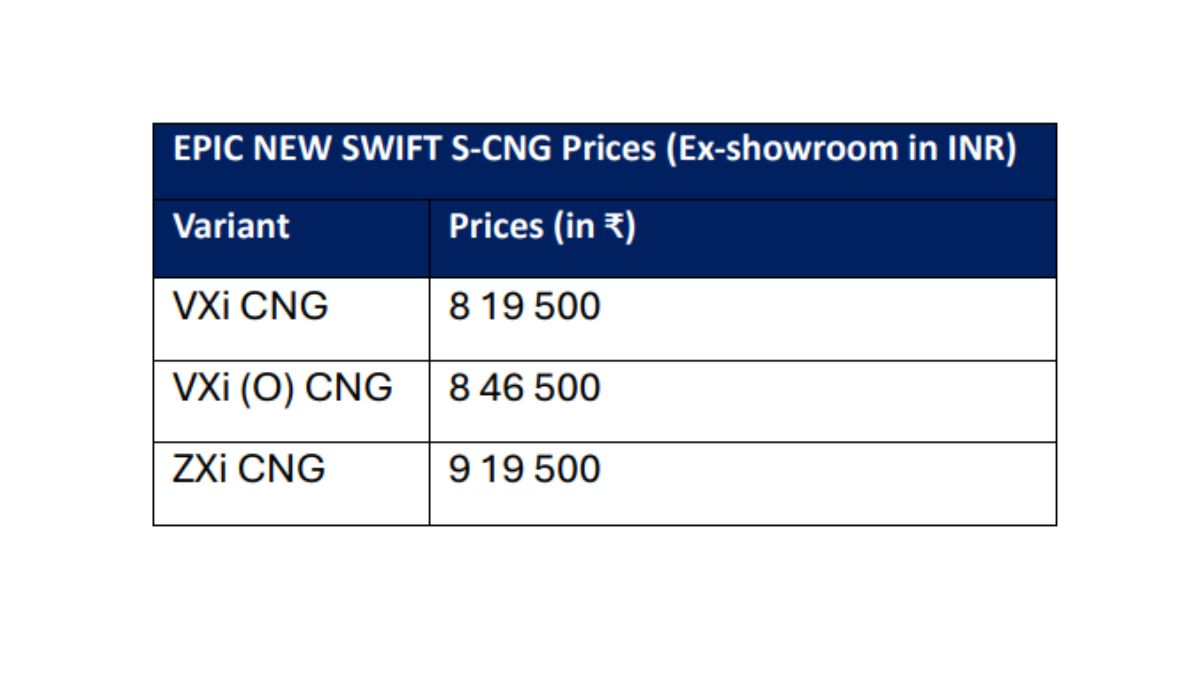Select the VXi CNG variant cell
The image size is (1200, 675).
pyautogui.click(x=250, y=306)
